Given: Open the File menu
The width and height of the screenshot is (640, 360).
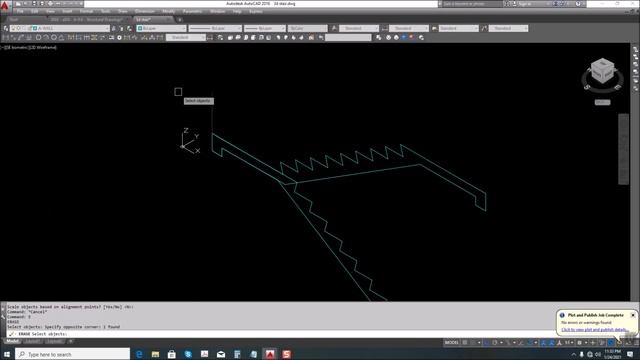Looking at the screenshot, I should 20,11.
